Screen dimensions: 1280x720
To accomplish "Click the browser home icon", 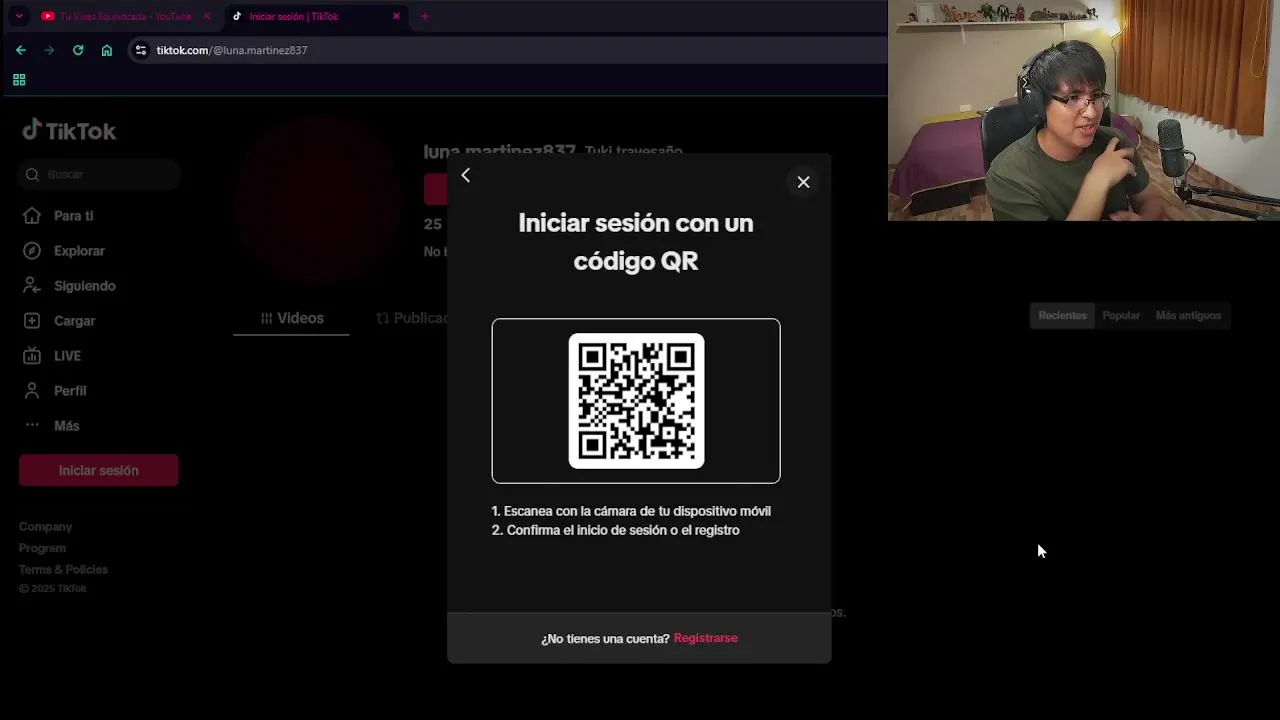I will (107, 50).
